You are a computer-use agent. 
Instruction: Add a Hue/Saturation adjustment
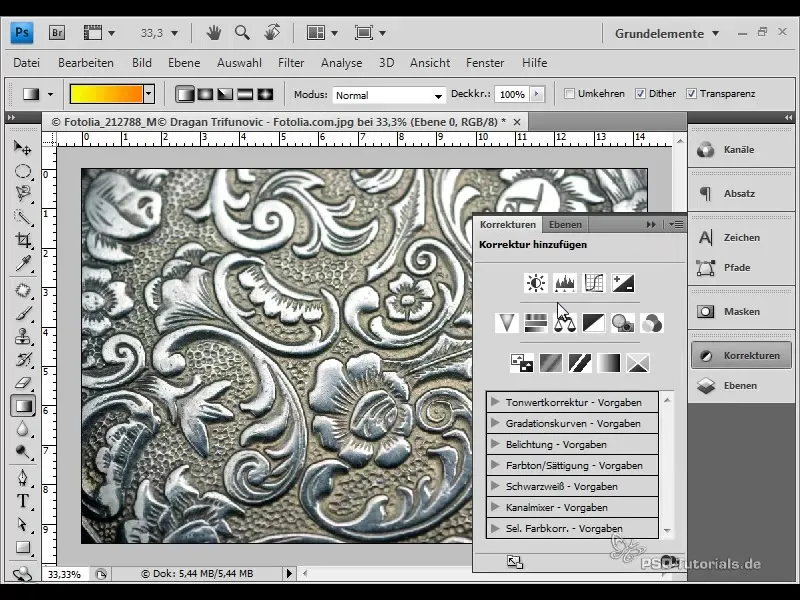(x=536, y=323)
